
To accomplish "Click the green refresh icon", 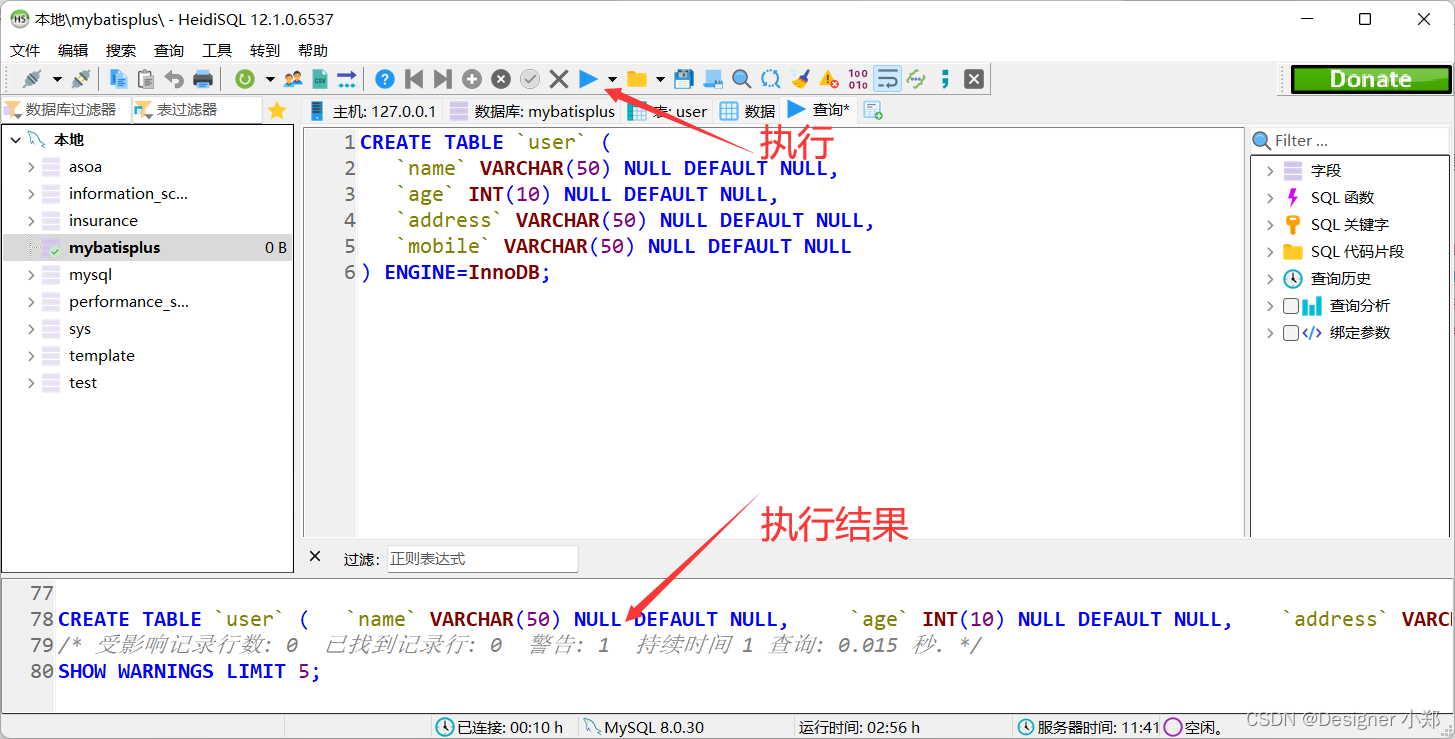I will click(x=245, y=79).
